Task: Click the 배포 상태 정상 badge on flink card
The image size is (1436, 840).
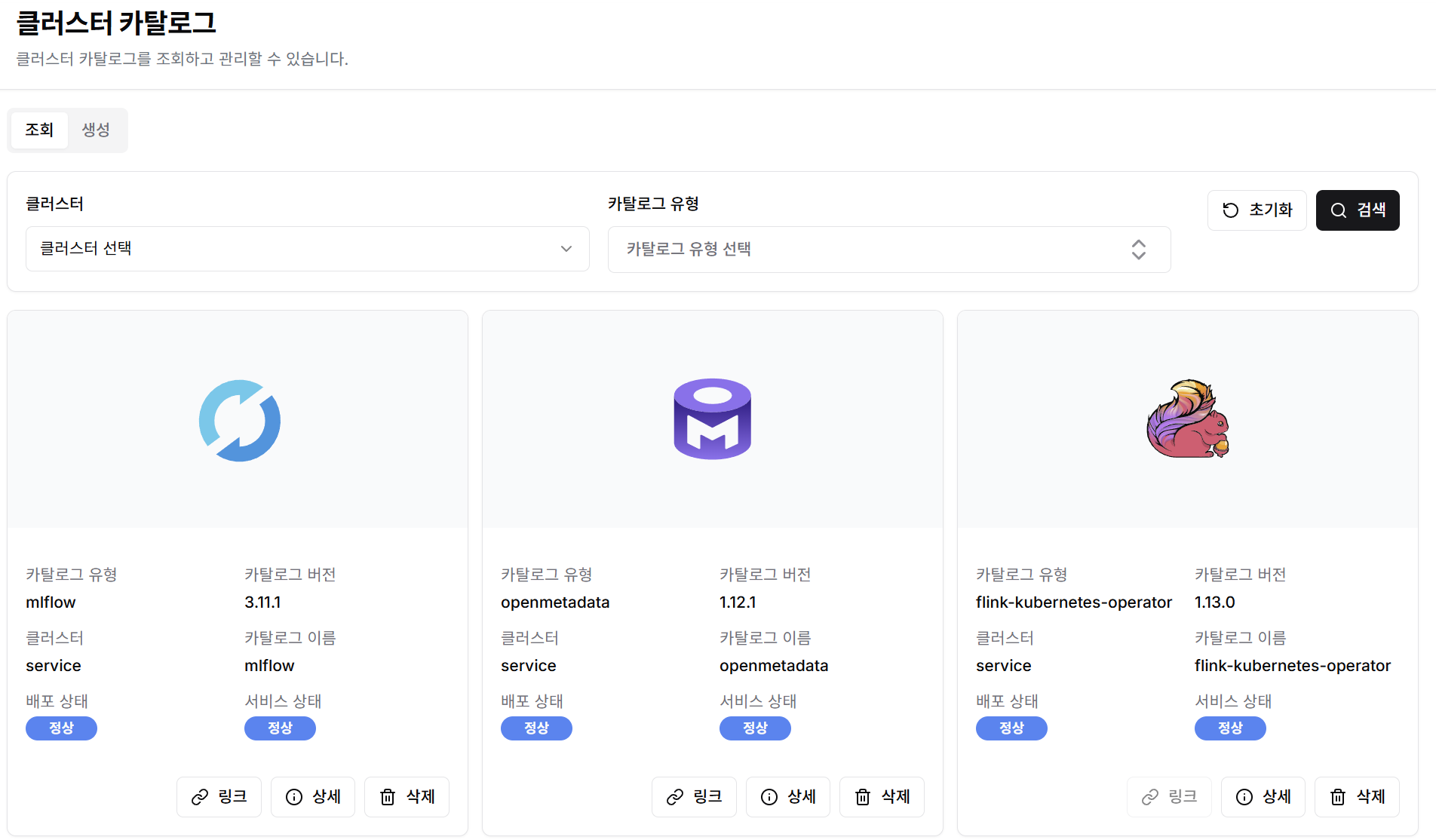Action: (x=1011, y=728)
